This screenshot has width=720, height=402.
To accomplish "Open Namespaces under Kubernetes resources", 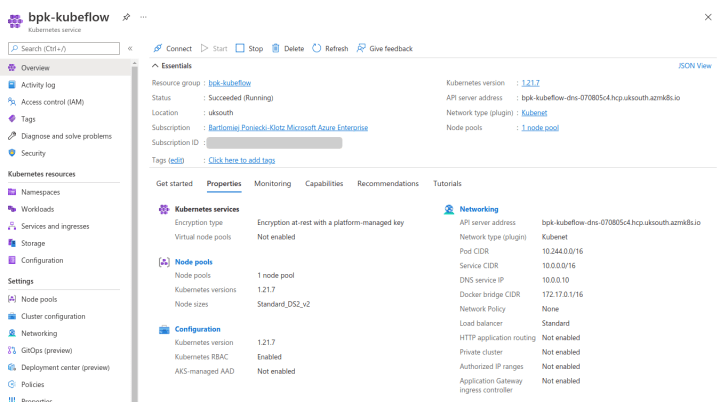I will tap(40, 192).
